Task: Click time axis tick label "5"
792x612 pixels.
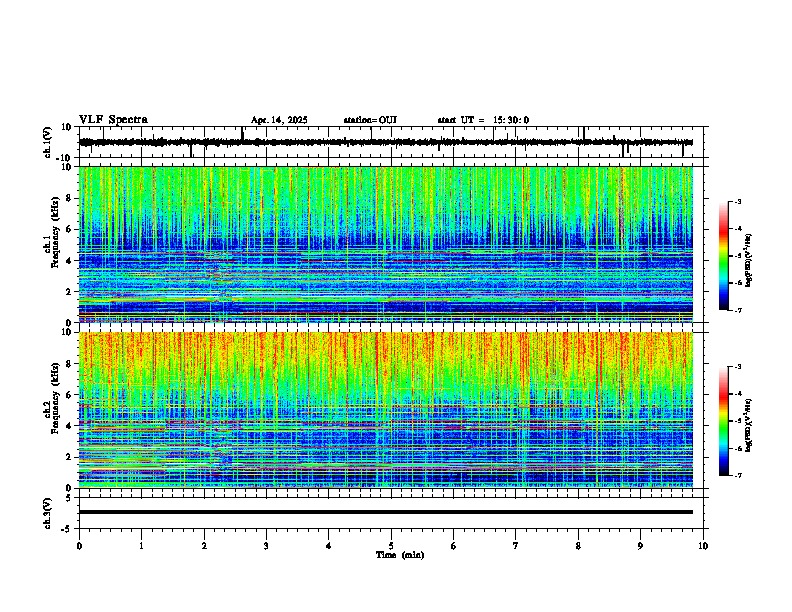Action: pyautogui.click(x=391, y=546)
